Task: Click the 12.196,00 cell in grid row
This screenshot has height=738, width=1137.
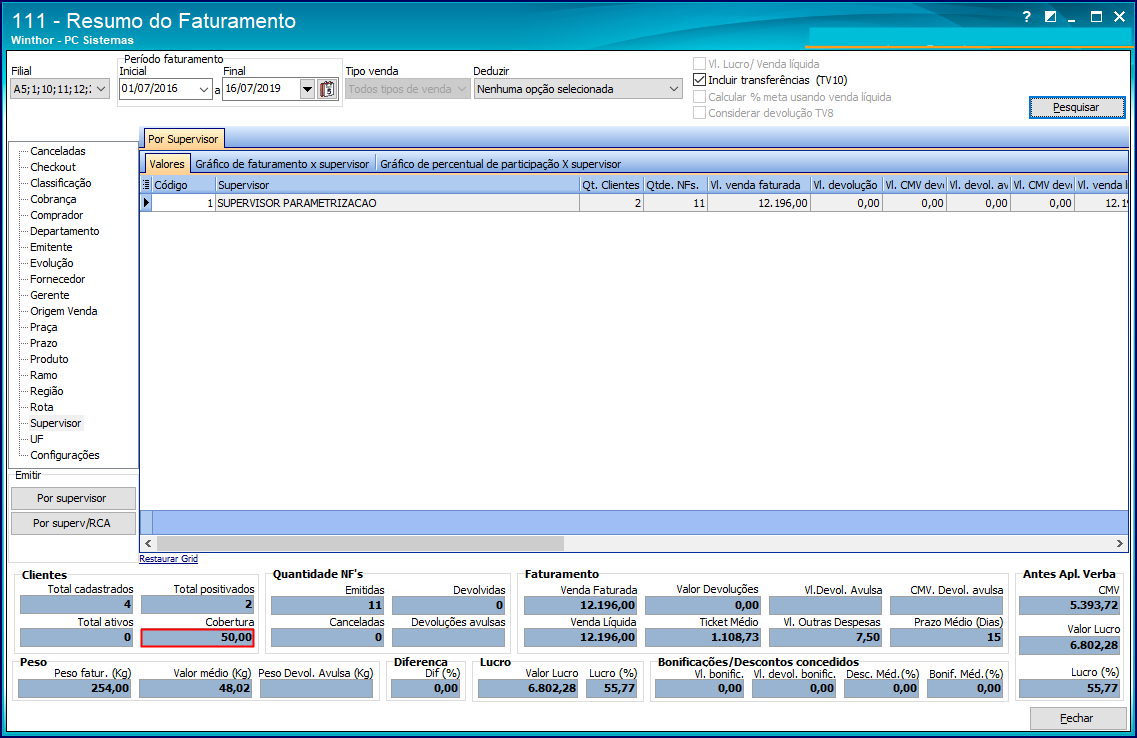Action: (758, 203)
